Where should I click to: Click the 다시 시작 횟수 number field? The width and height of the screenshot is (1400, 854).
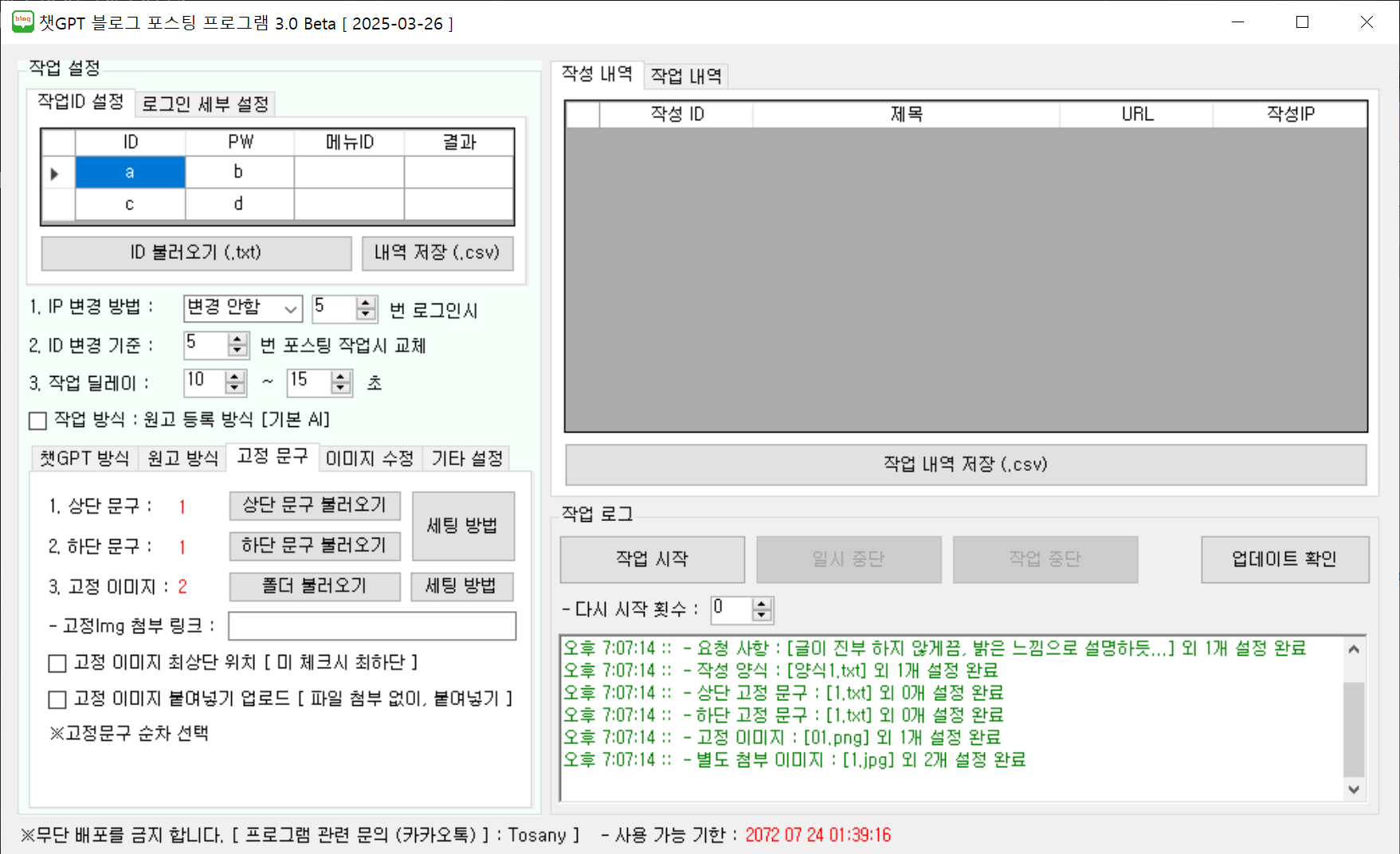(x=732, y=610)
